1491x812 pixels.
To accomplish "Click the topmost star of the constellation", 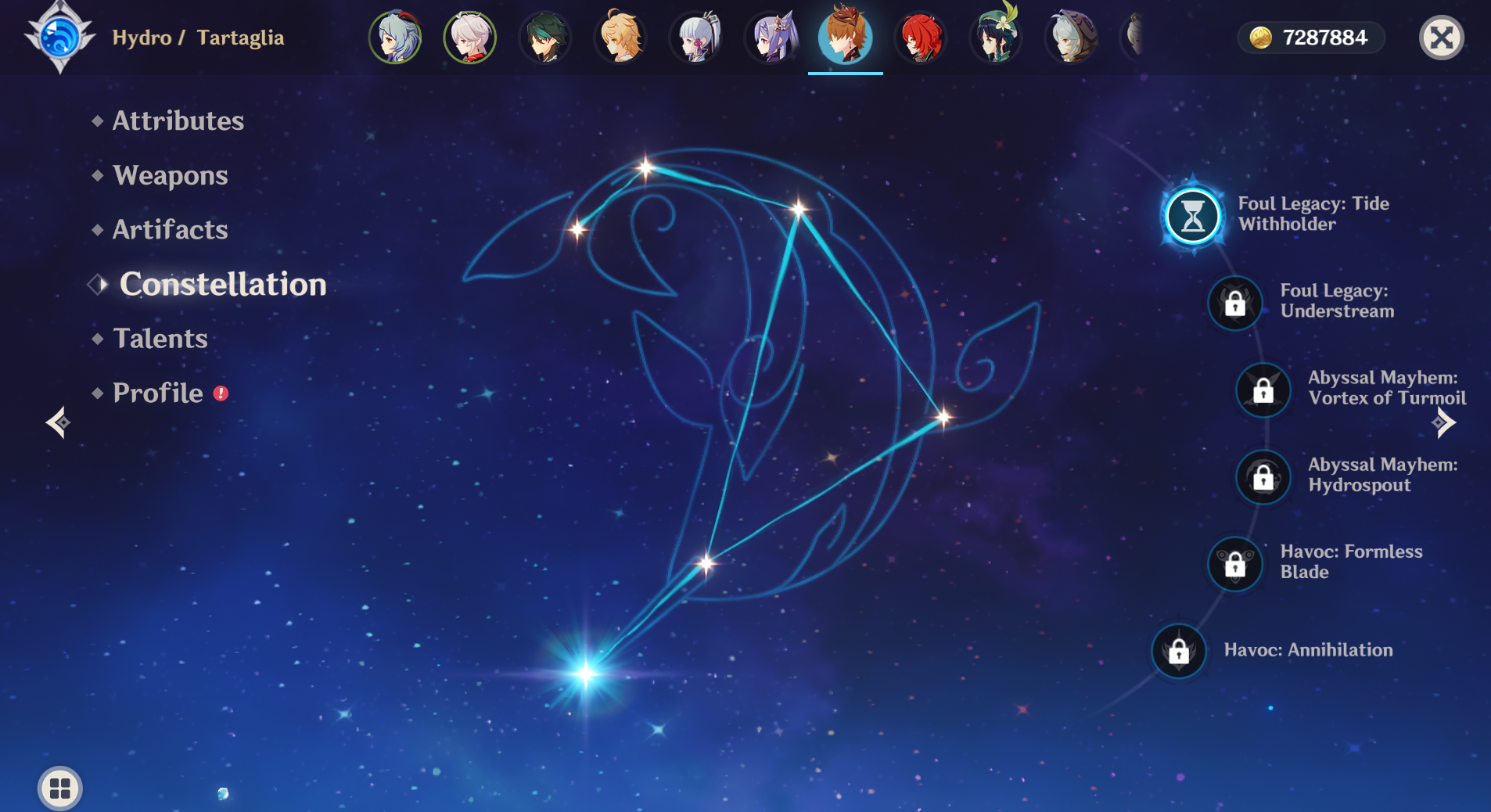I will [645, 167].
